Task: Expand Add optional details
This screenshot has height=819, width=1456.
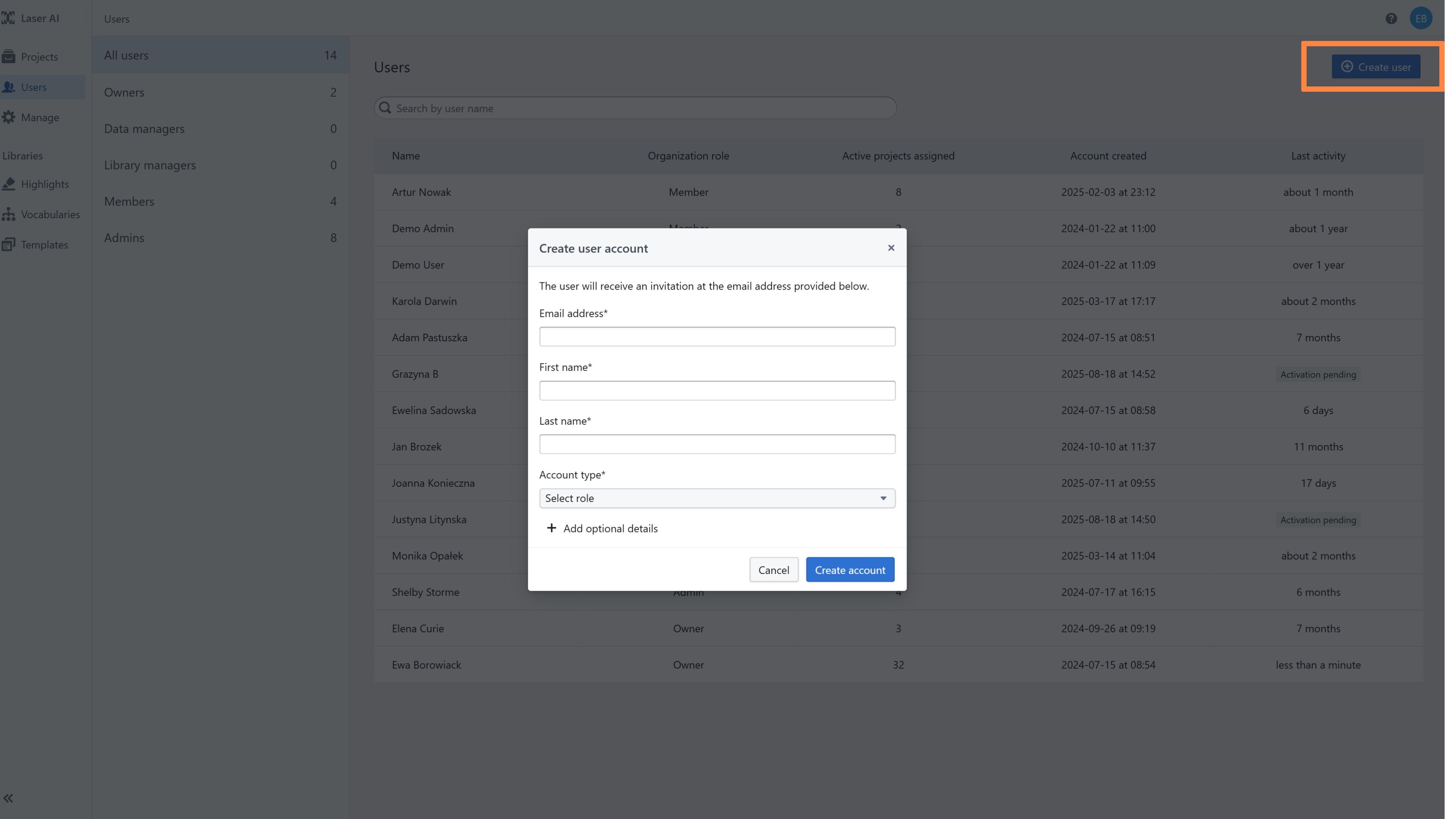Action: [x=602, y=528]
